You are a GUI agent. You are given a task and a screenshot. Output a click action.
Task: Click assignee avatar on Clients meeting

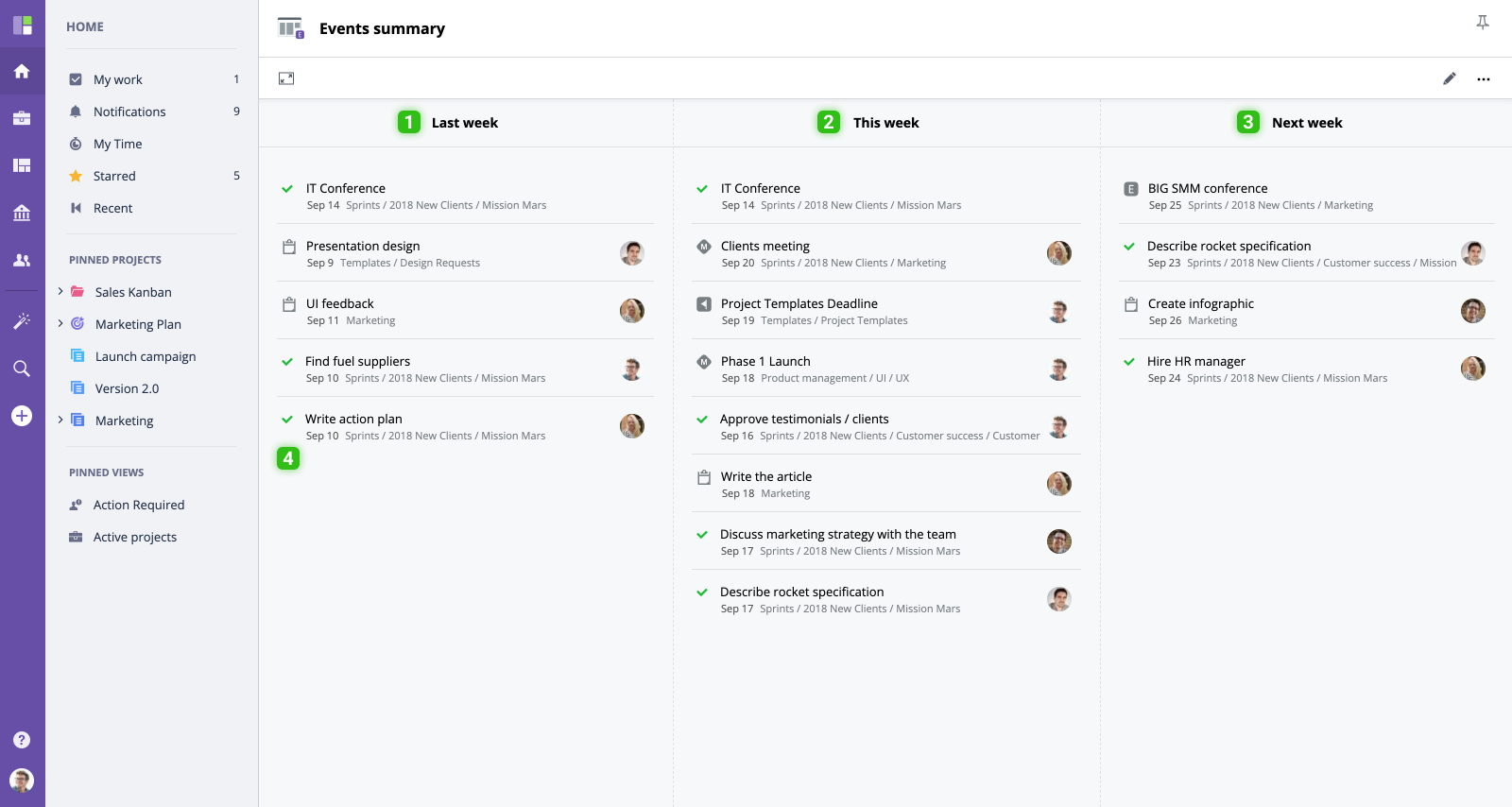1059,253
